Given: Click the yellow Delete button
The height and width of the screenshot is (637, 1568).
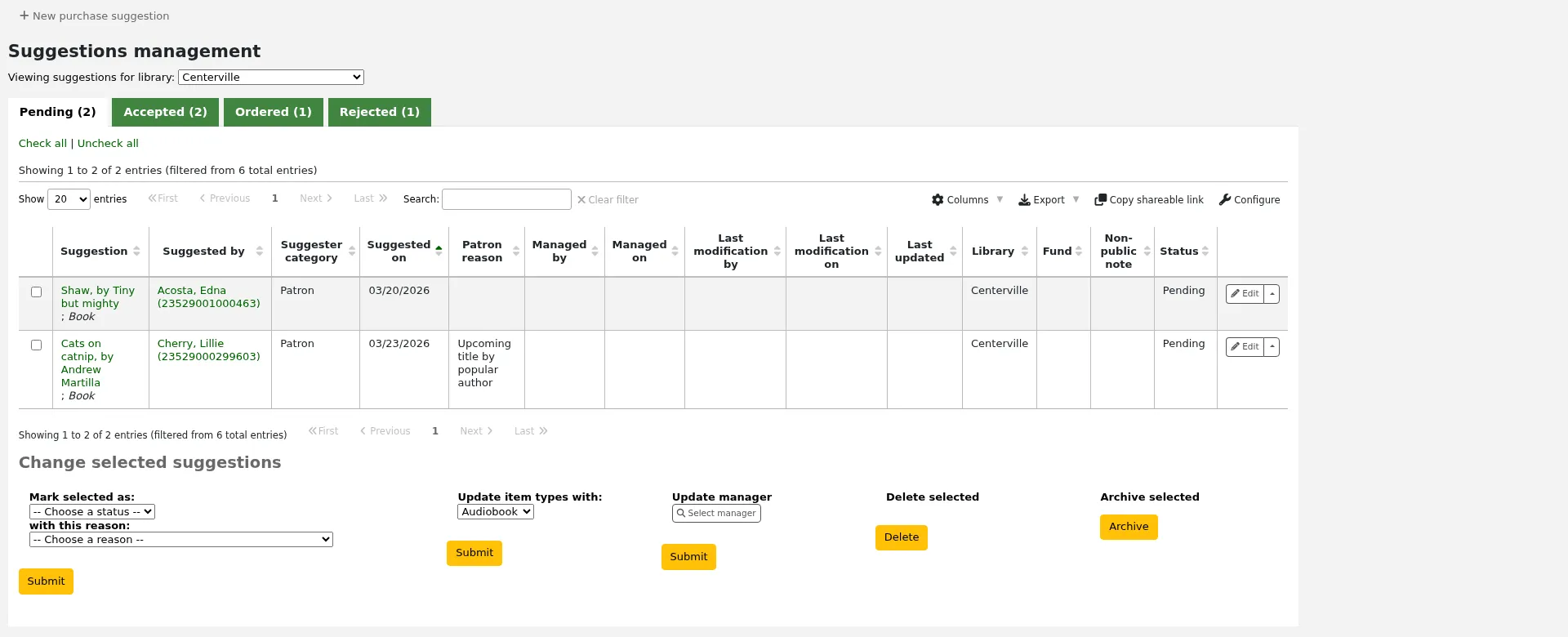Looking at the screenshot, I should click(902, 537).
